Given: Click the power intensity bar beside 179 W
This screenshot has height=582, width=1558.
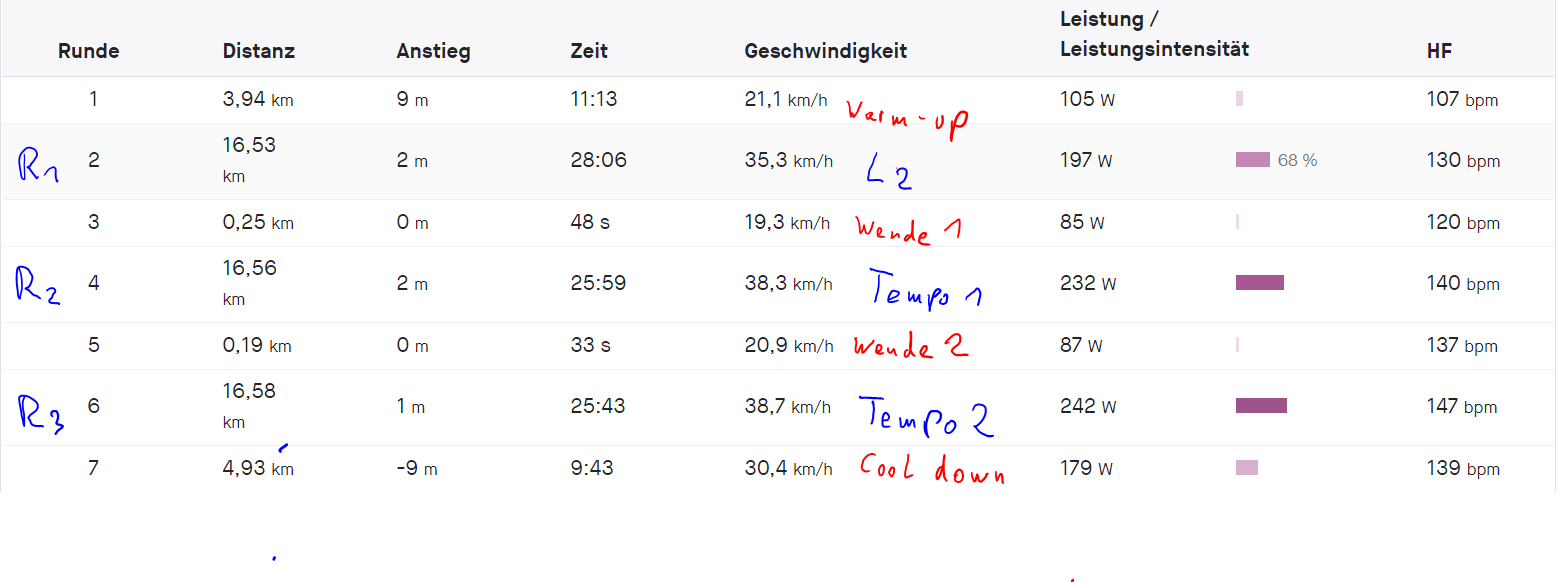Looking at the screenshot, I should click(1247, 468).
